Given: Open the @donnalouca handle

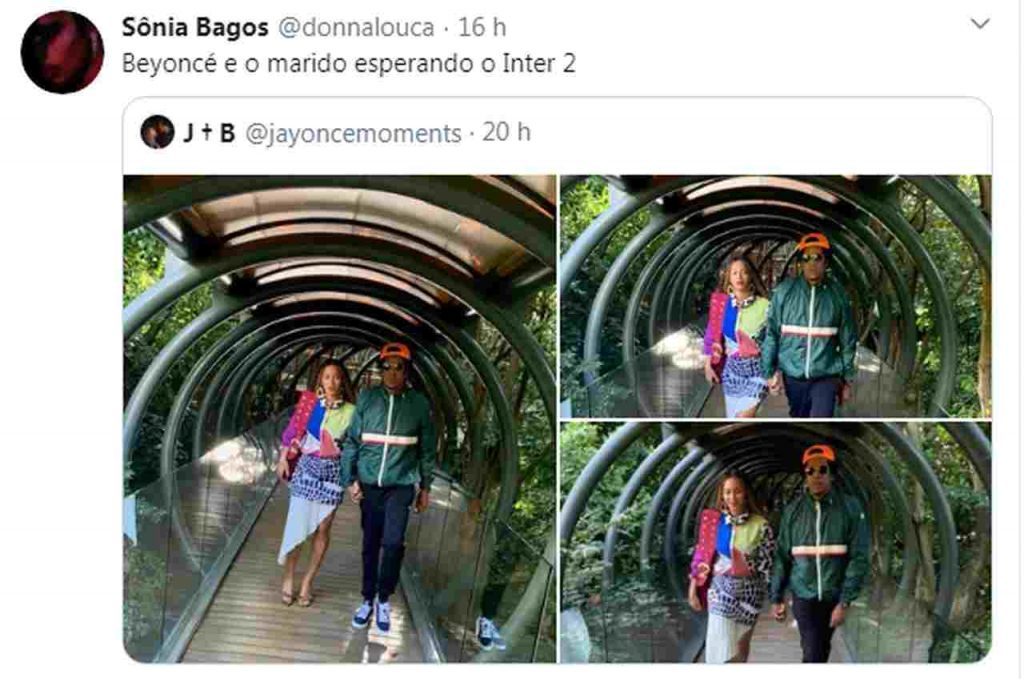Looking at the screenshot, I should click(x=356, y=27).
